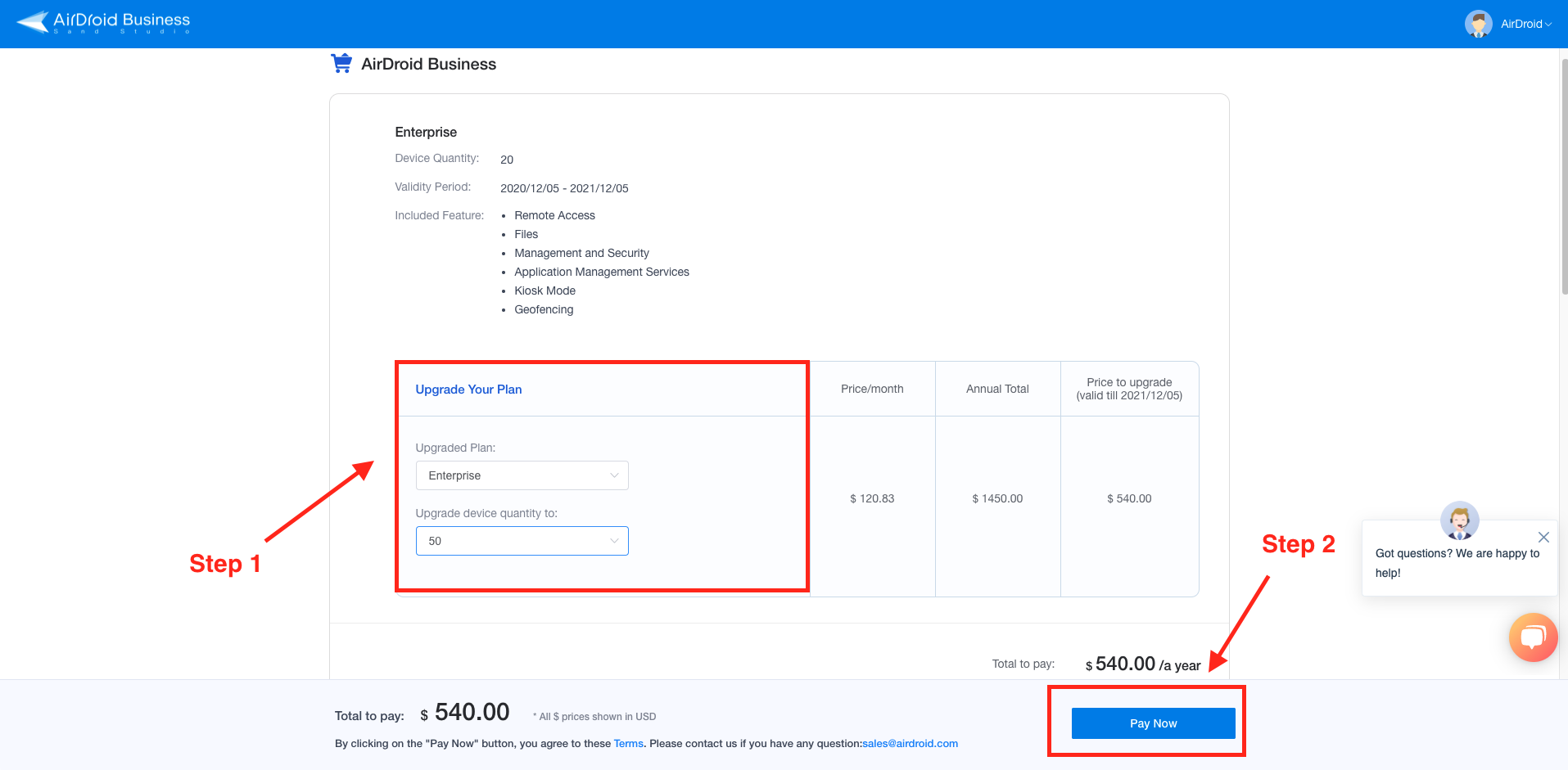Viewport: 1568px width, 770px height.
Task: Click the AirDroid username label in header
Action: [x=1521, y=24]
